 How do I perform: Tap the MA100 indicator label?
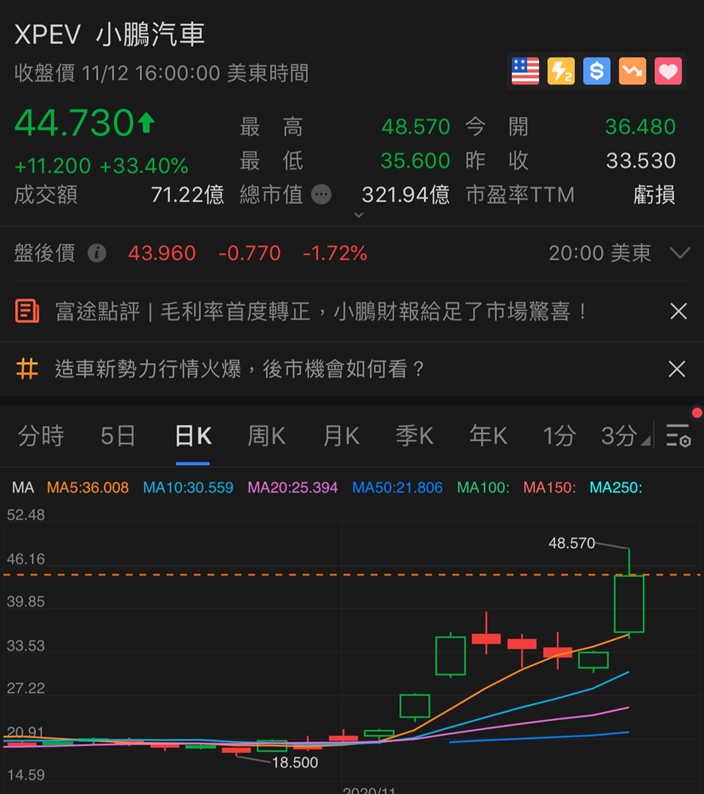(483, 488)
